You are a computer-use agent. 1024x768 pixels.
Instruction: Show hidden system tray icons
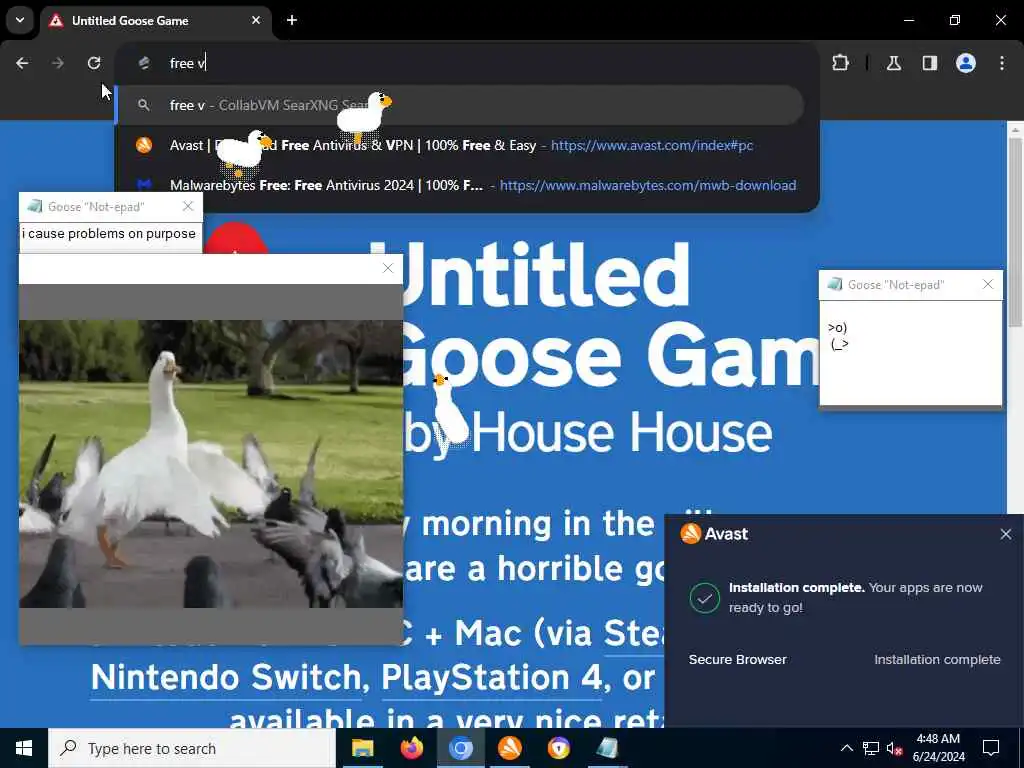click(x=846, y=748)
